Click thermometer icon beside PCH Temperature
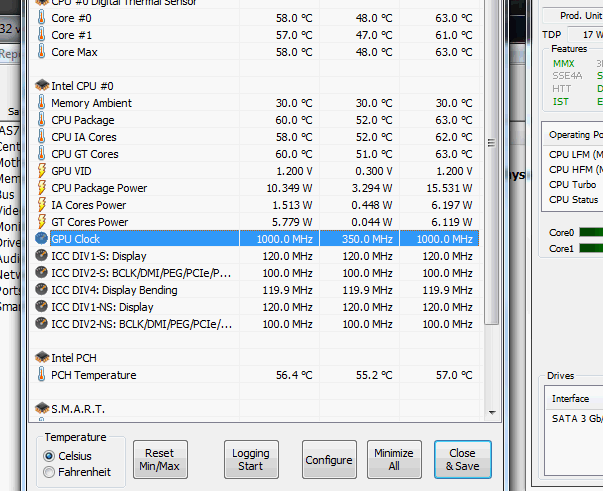This screenshot has height=491, width=603. (x=41, y=374)
